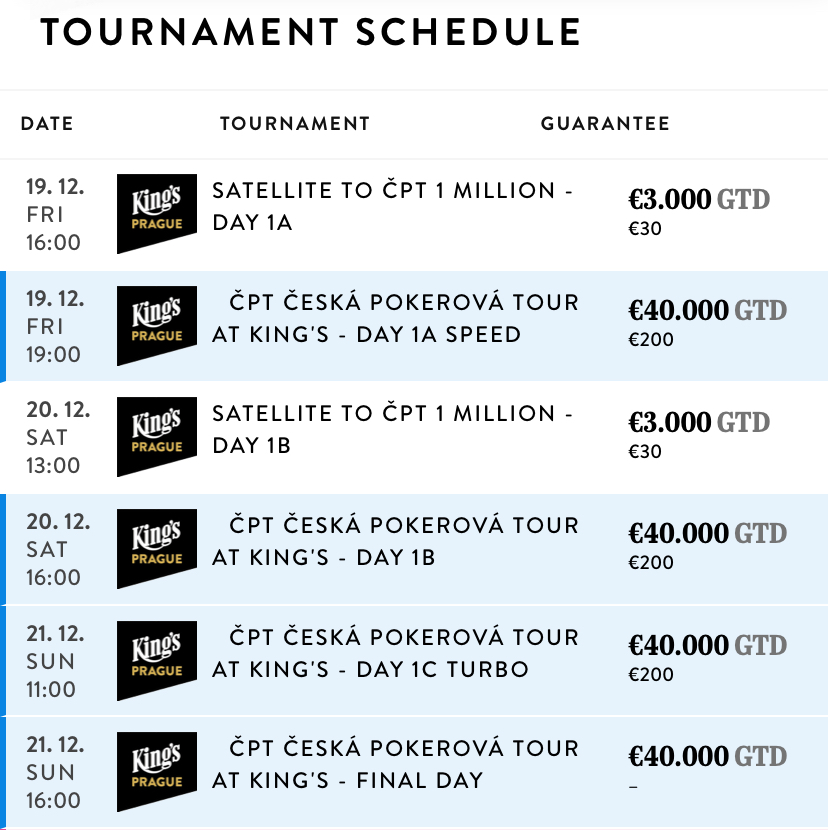Click the Guarantee column header
This screenshot has height=830, width=828.
click(605, 124)
